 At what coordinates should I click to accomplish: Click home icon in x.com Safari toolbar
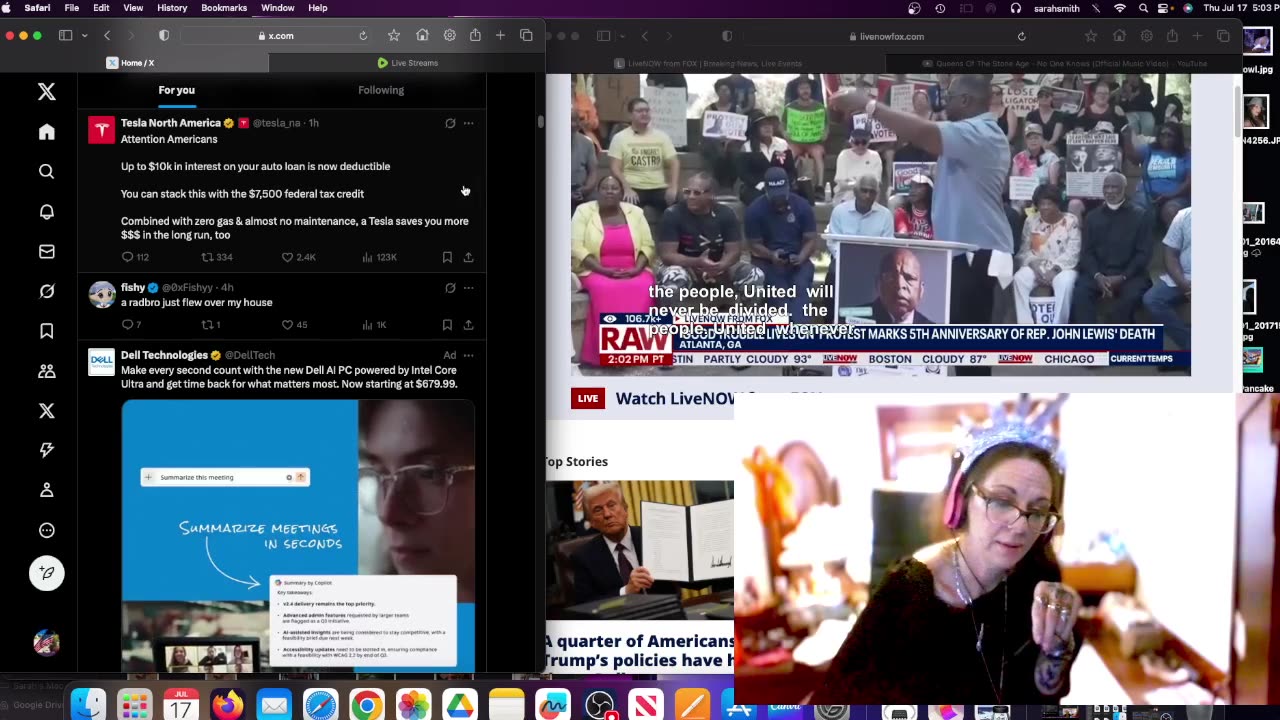422,35
